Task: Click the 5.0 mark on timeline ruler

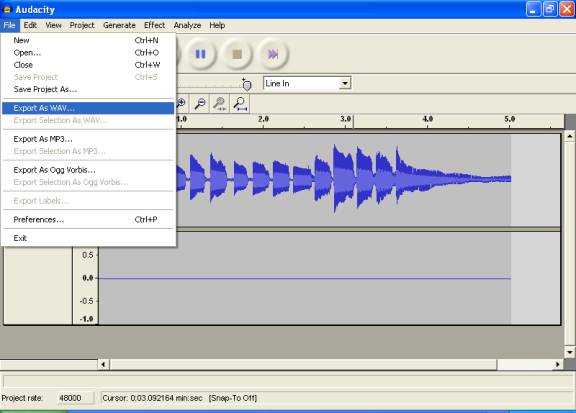Action: coord(510,119)
